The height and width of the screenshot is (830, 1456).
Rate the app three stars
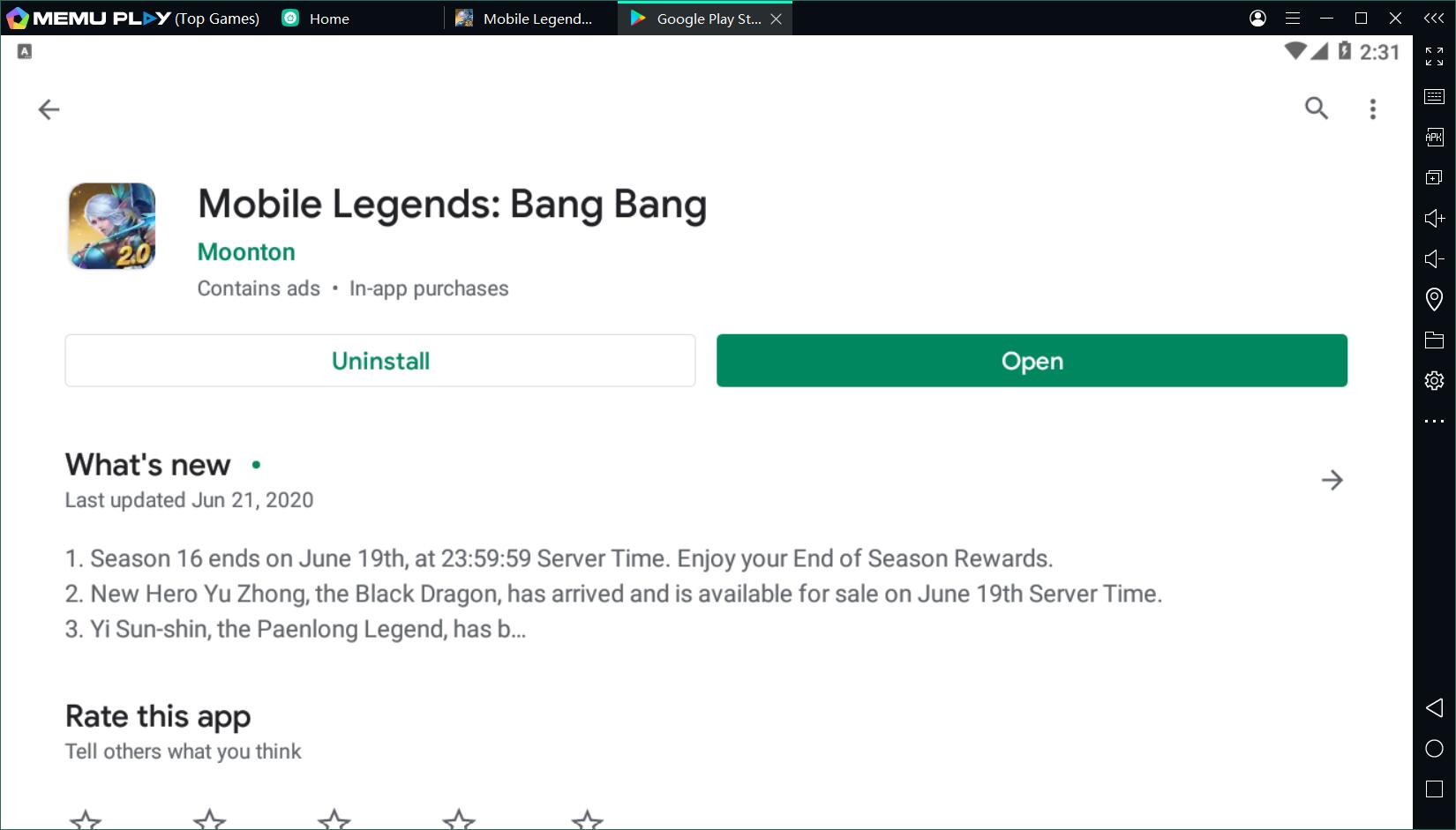pos(334,819)
